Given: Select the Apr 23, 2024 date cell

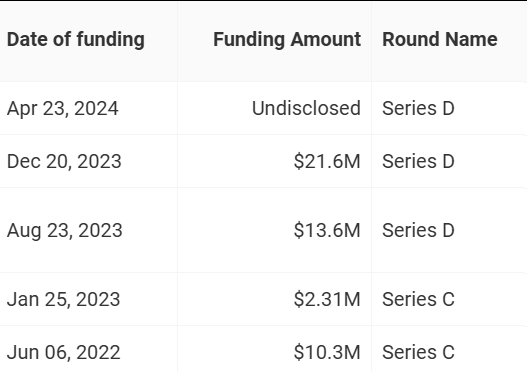Looking at the screenshot, I should coord(63,109).
